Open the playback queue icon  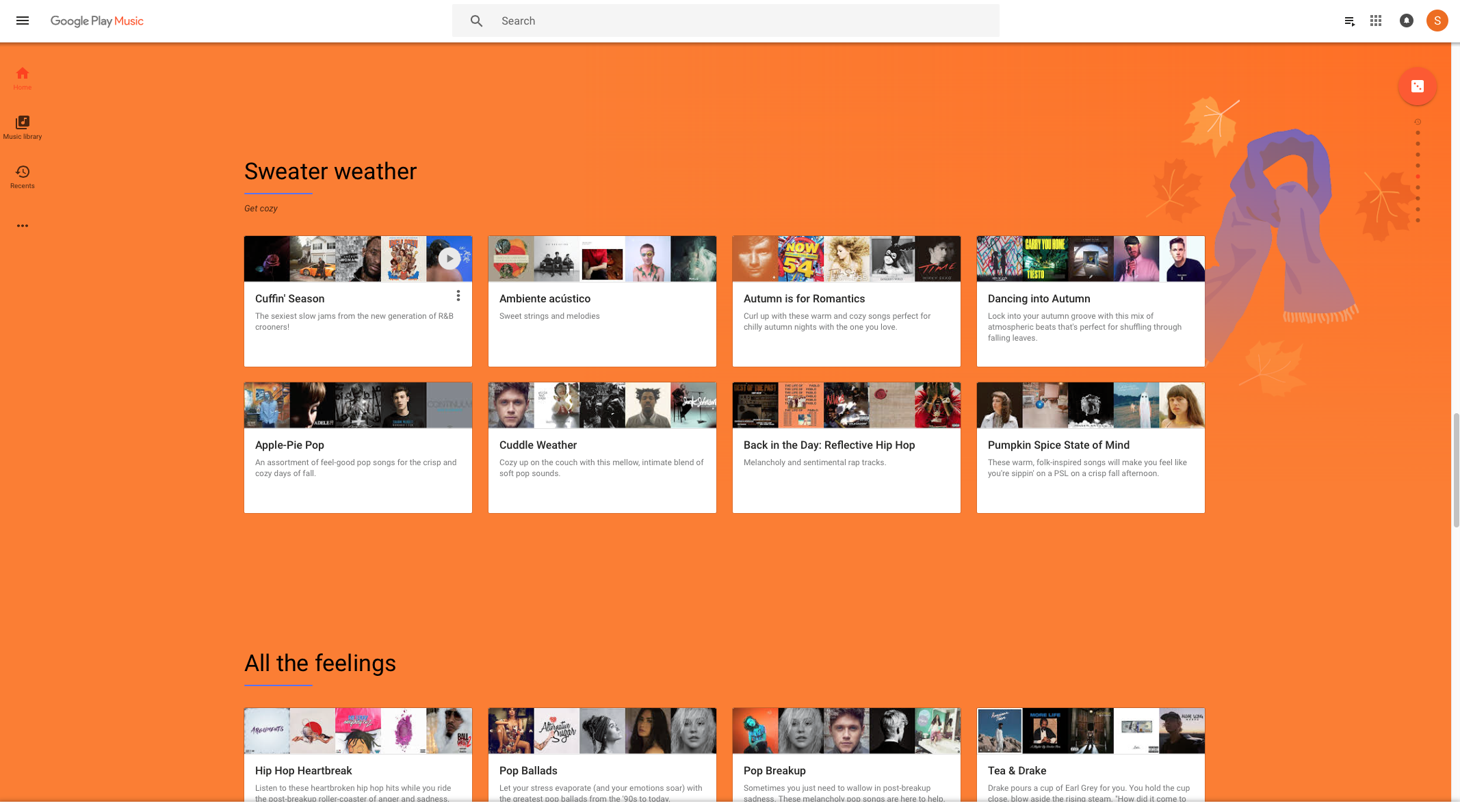1349,21
